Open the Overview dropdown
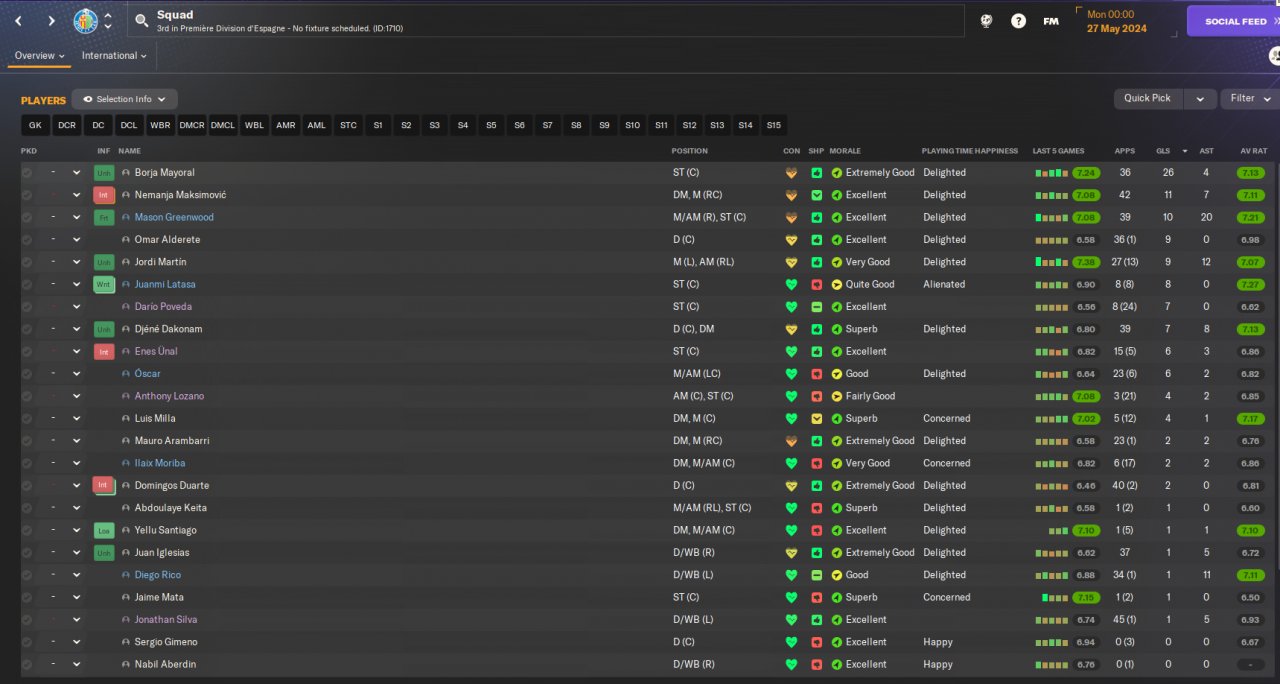 (x=39, y=56)
